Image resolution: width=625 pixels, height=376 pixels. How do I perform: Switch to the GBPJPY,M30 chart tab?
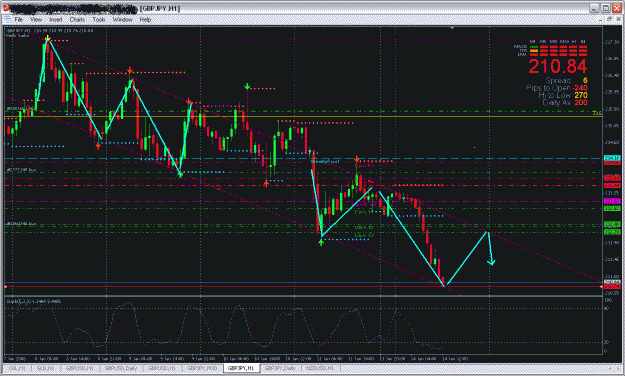(202, 368)
